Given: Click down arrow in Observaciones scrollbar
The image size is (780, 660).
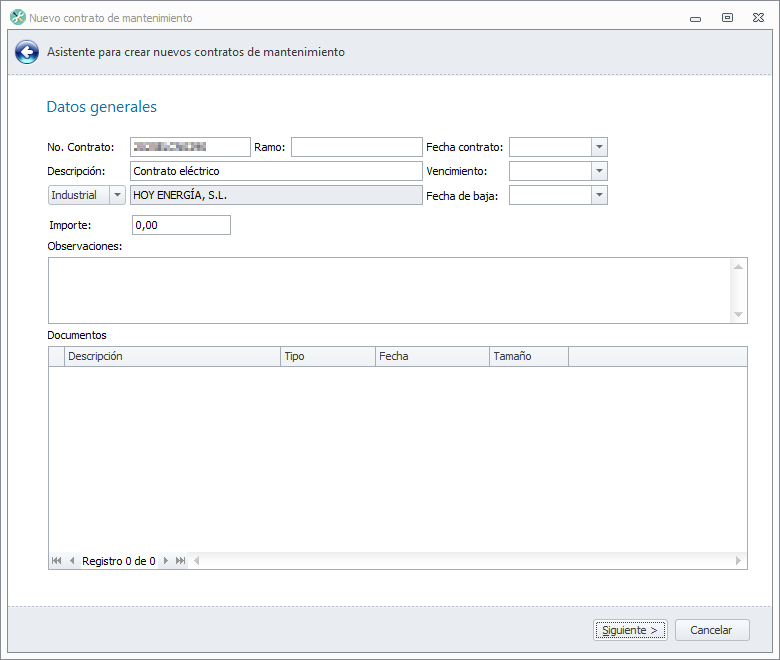Looking at the screenshot, I should pos(738,314).
